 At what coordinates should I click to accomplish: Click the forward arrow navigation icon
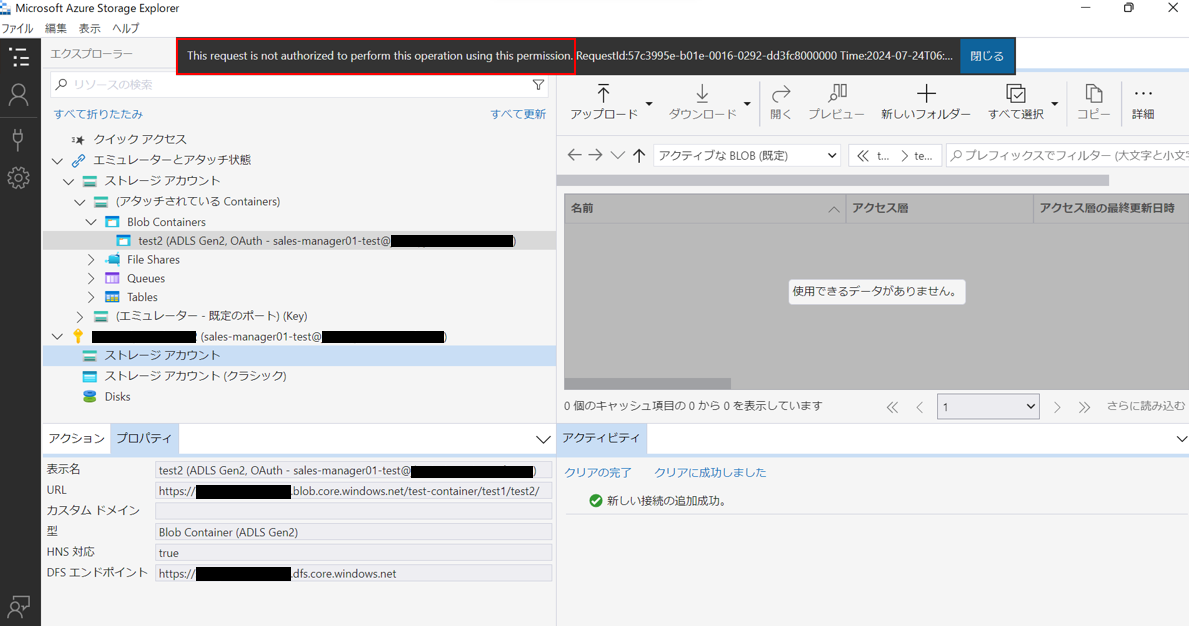tap(595, 155)
